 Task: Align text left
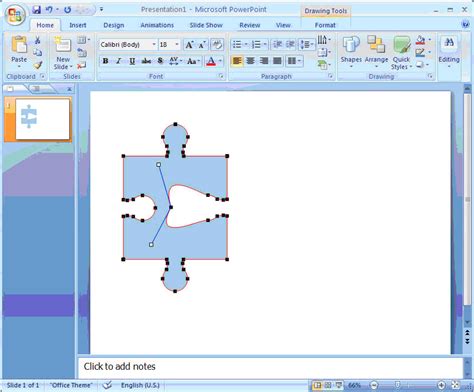click(237, 61)
